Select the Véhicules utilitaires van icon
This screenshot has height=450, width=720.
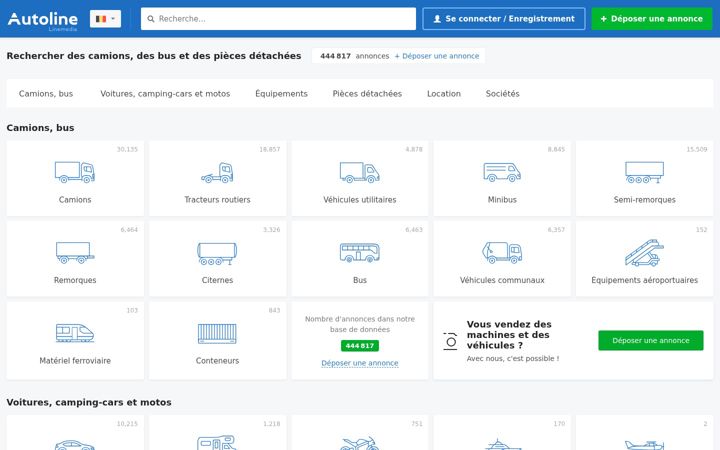point(360,172)
